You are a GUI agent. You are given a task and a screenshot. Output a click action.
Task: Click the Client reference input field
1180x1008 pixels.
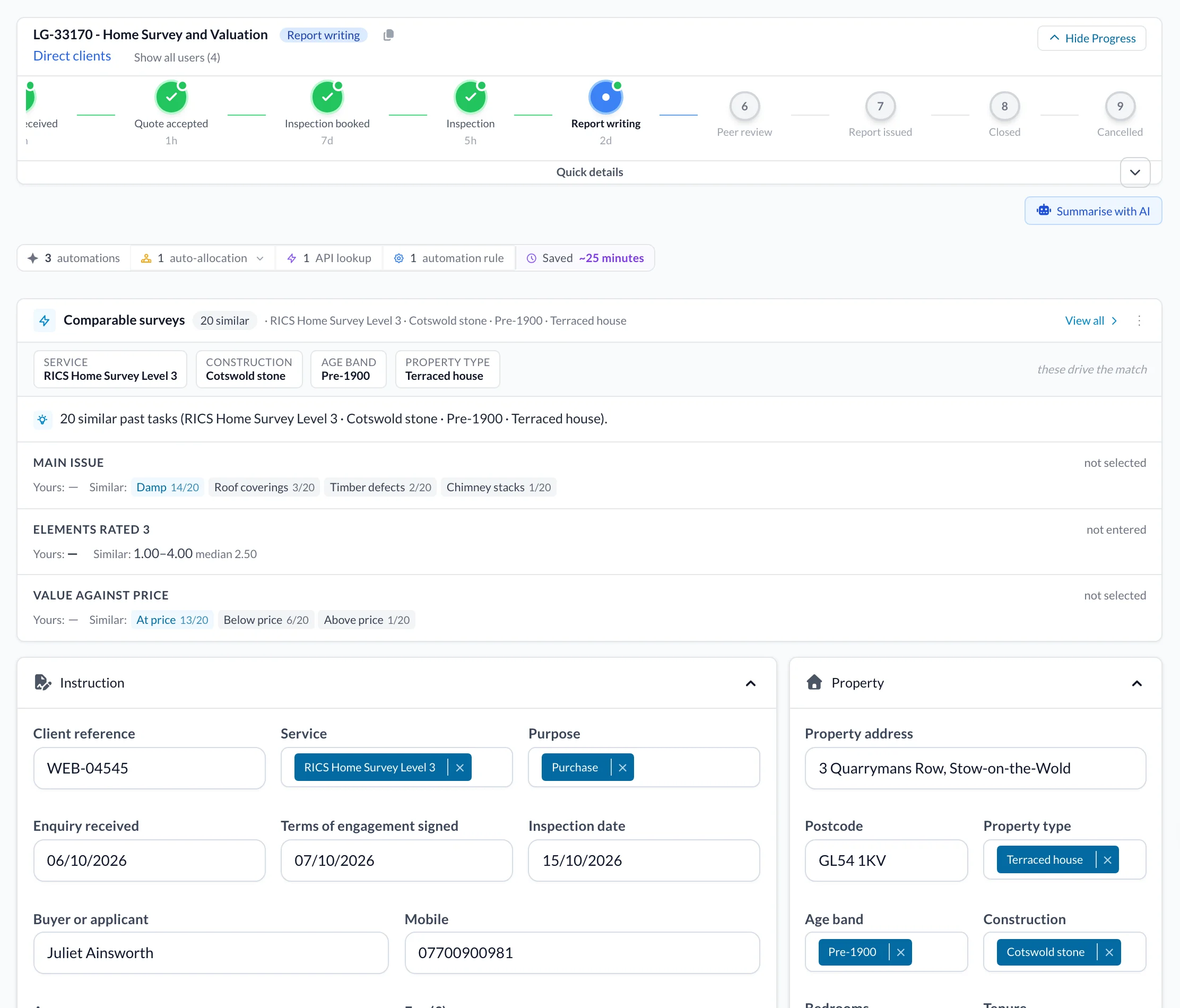(149, 768)
